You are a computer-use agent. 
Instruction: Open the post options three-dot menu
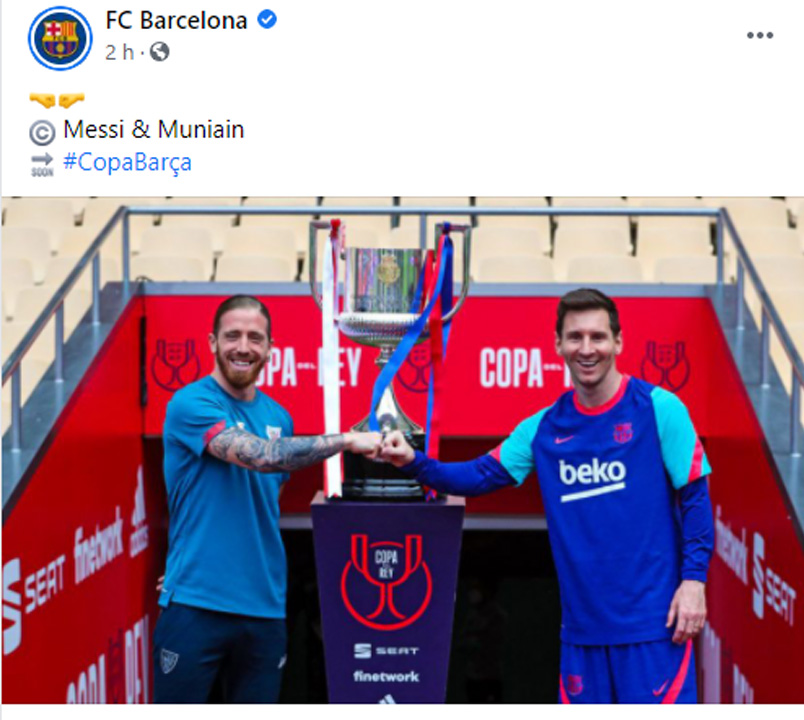click(759, 35)
